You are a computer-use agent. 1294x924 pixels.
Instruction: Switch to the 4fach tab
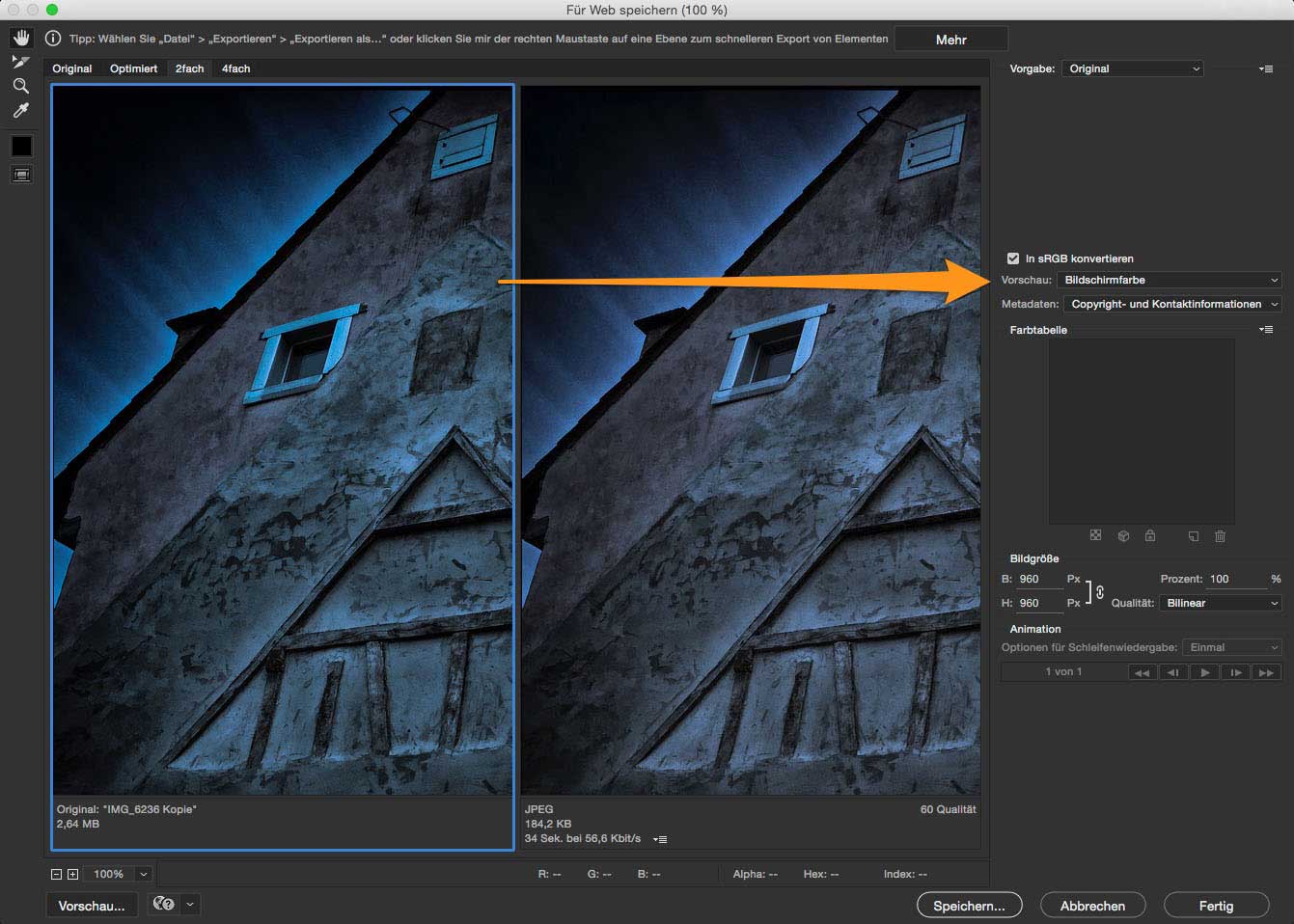pos(235,68)
